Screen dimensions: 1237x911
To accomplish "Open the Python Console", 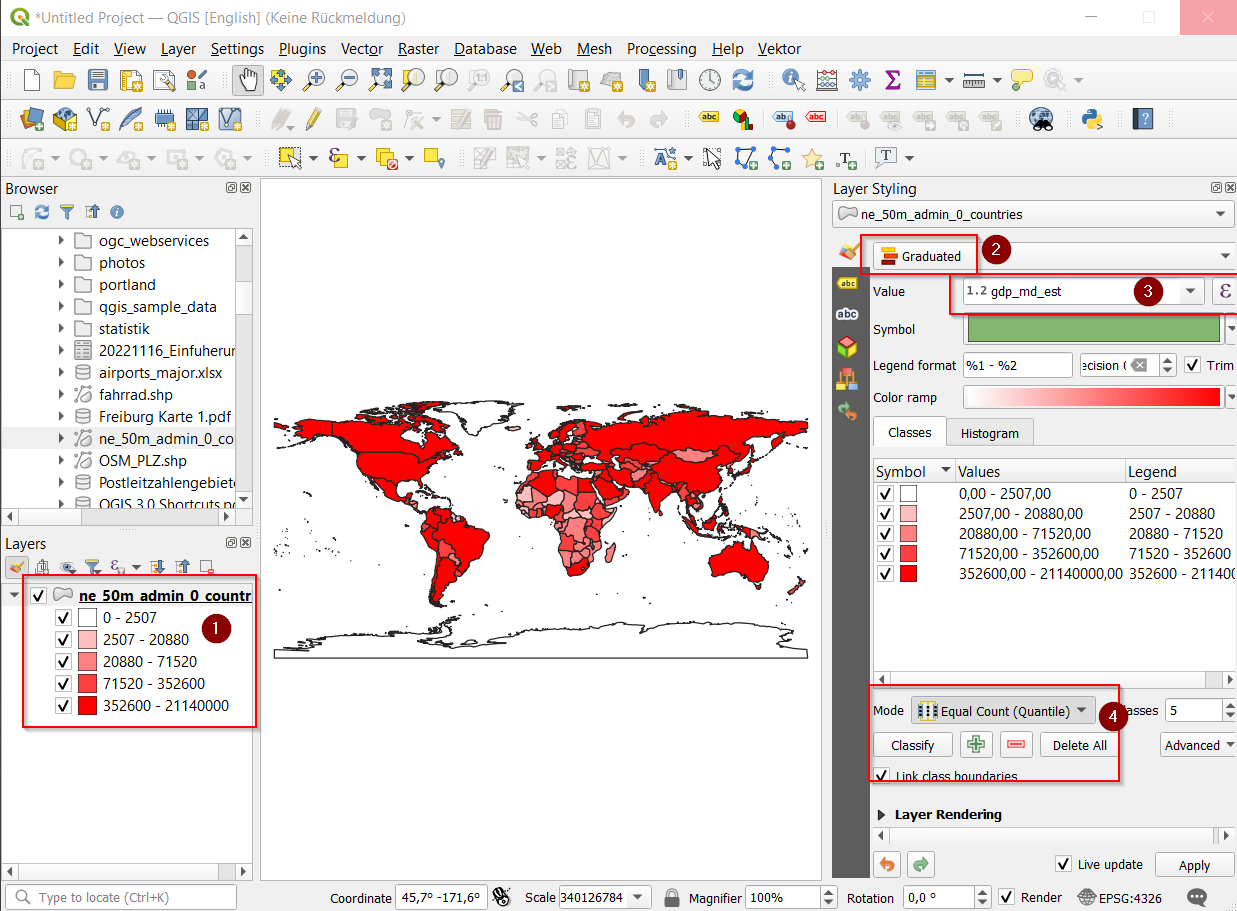I will 1092,119.
